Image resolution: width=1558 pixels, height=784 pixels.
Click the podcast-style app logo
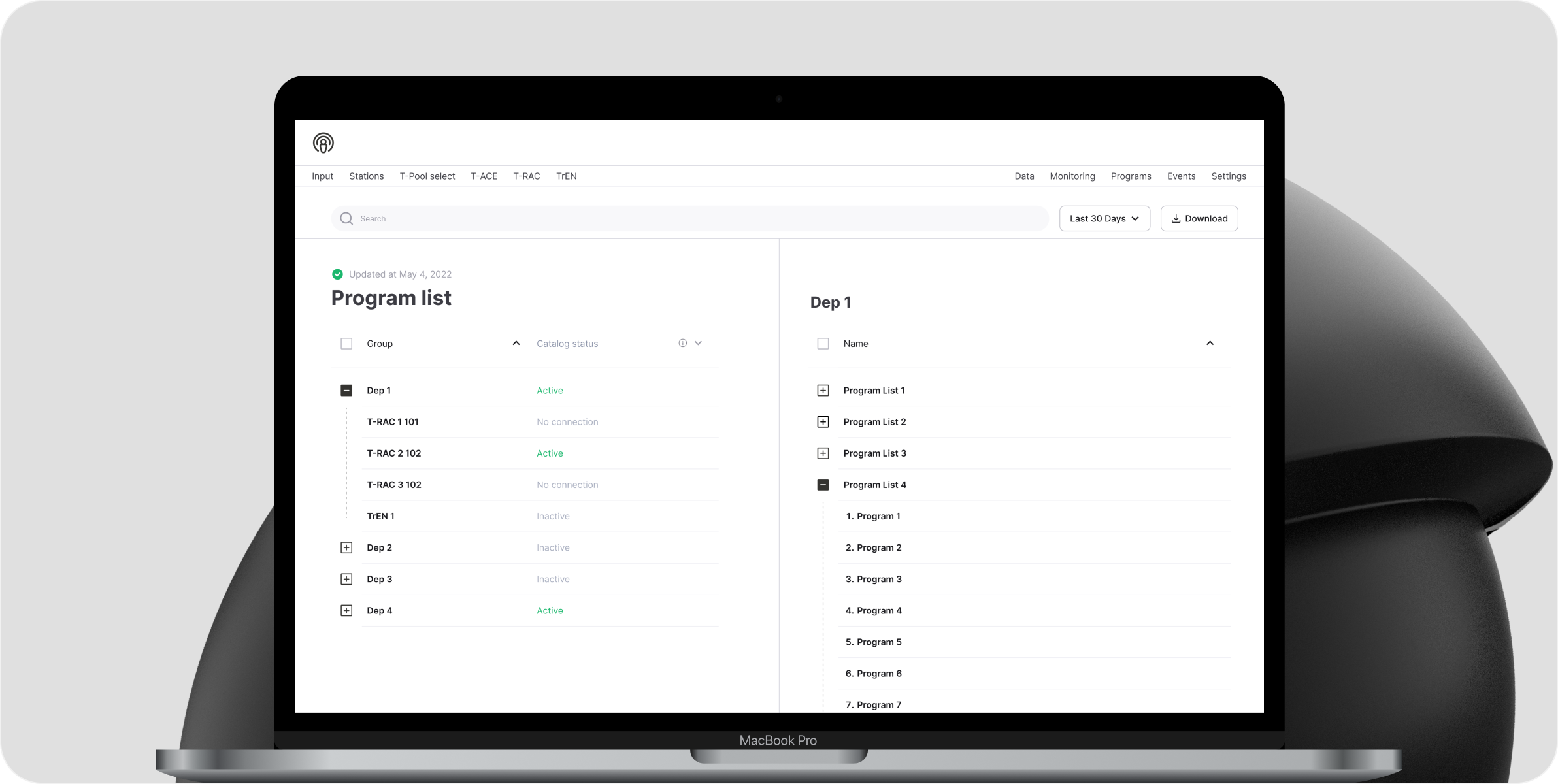click(323, 142)
